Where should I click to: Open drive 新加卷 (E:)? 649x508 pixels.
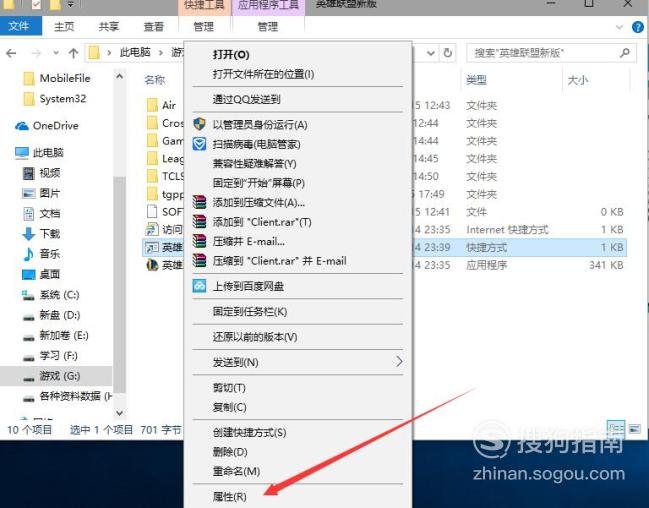tap(55, 335)
